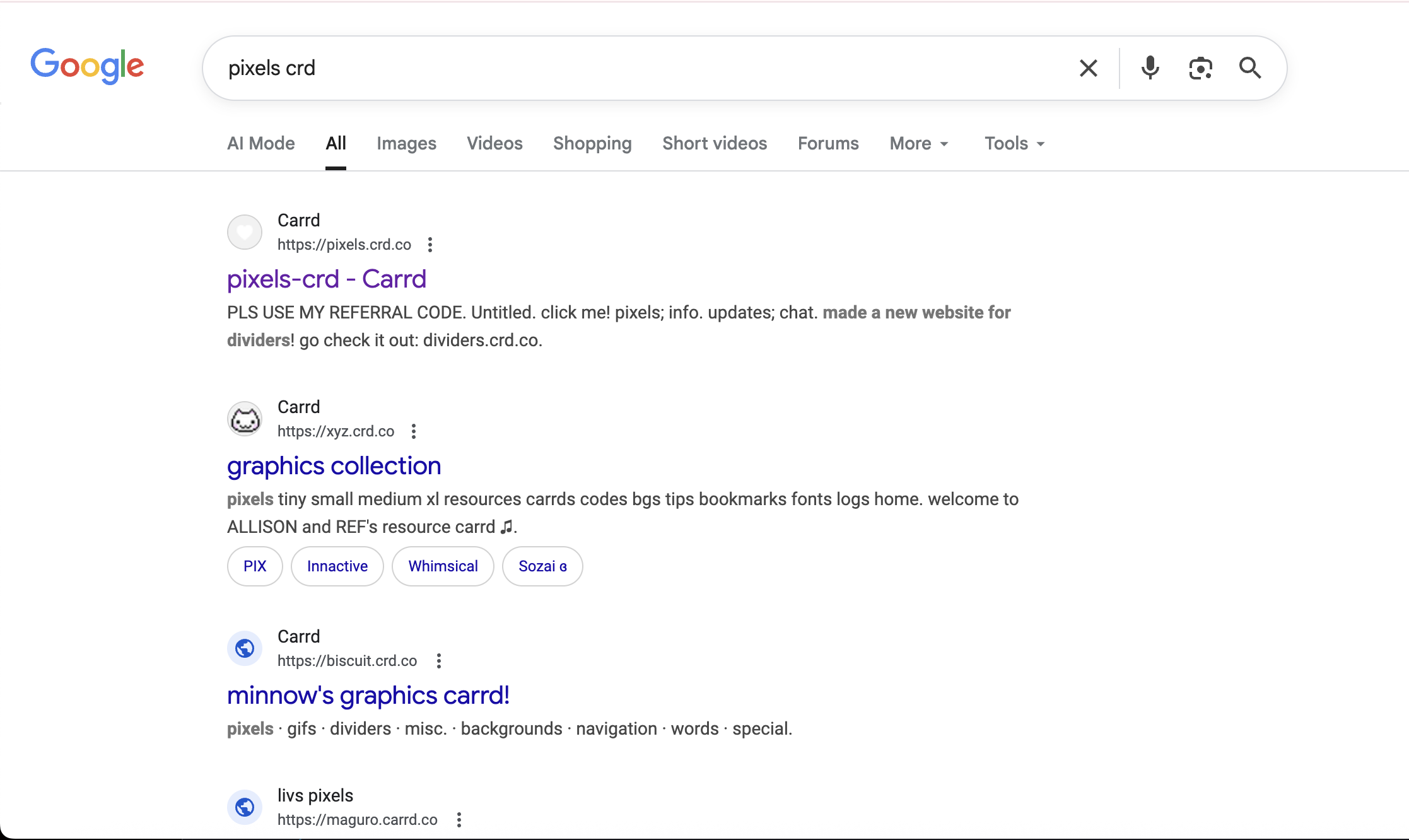Select the Forums search tab

tap(827, 143)
